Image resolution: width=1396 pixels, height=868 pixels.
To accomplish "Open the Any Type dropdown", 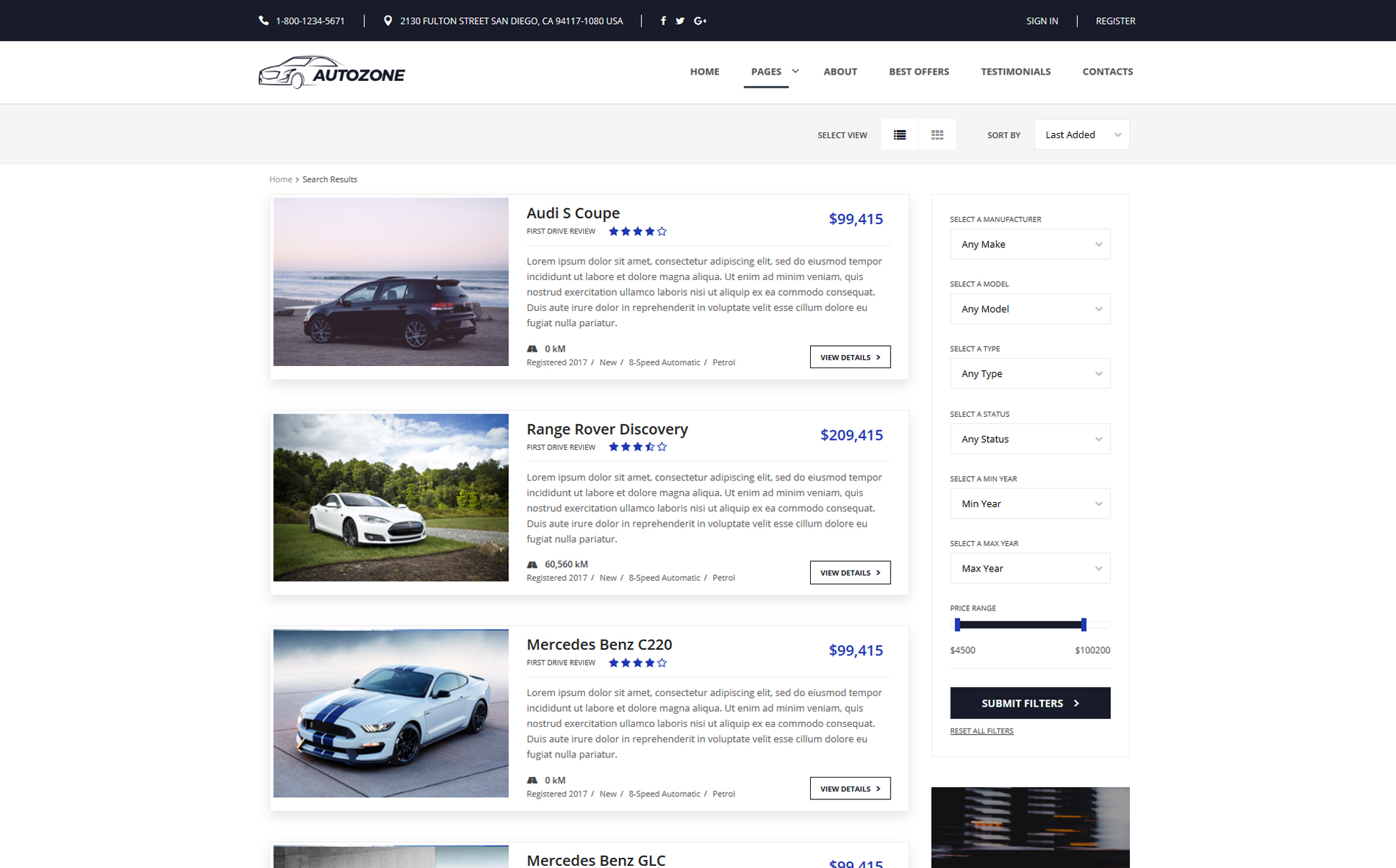I will (x=1030, y=374).
